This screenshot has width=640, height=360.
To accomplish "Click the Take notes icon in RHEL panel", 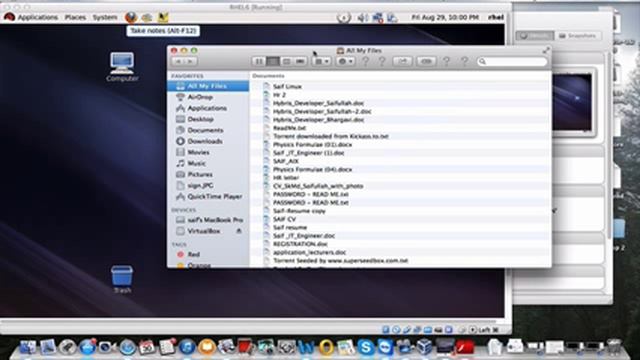I will click(x=163, y=17).
